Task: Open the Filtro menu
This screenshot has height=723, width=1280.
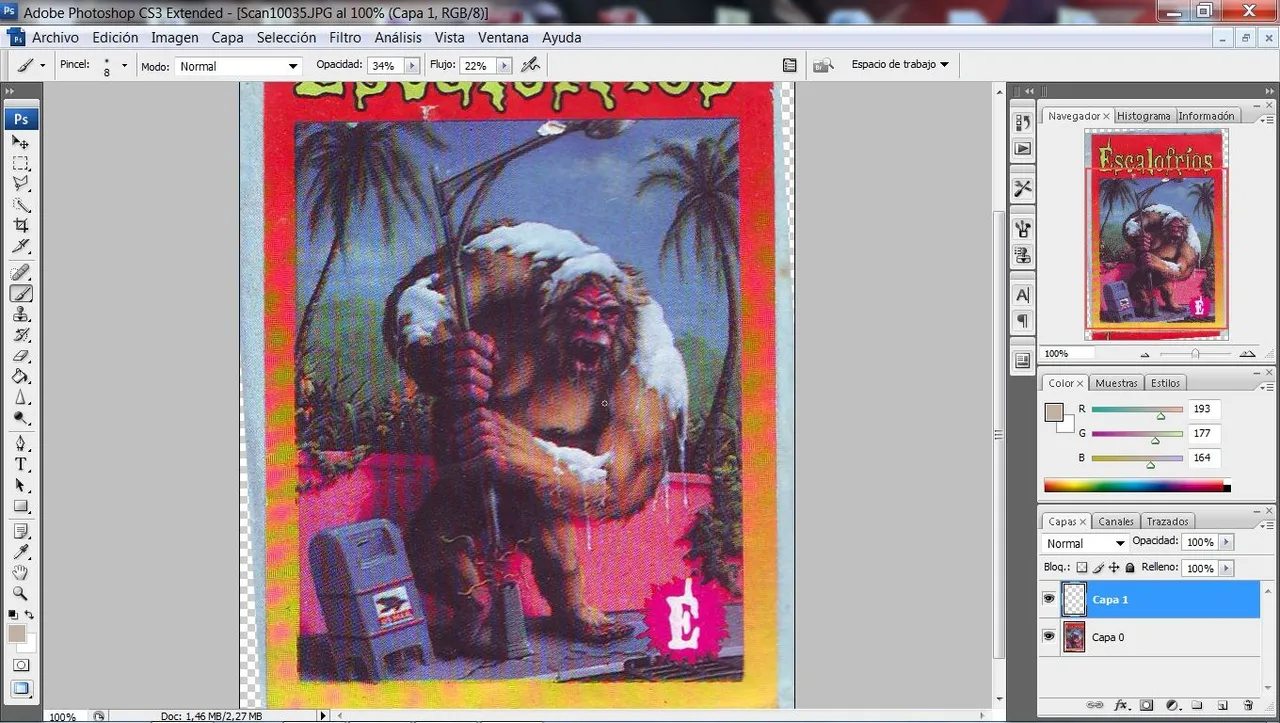Action: pyautogui.click(x=345, y=37)
